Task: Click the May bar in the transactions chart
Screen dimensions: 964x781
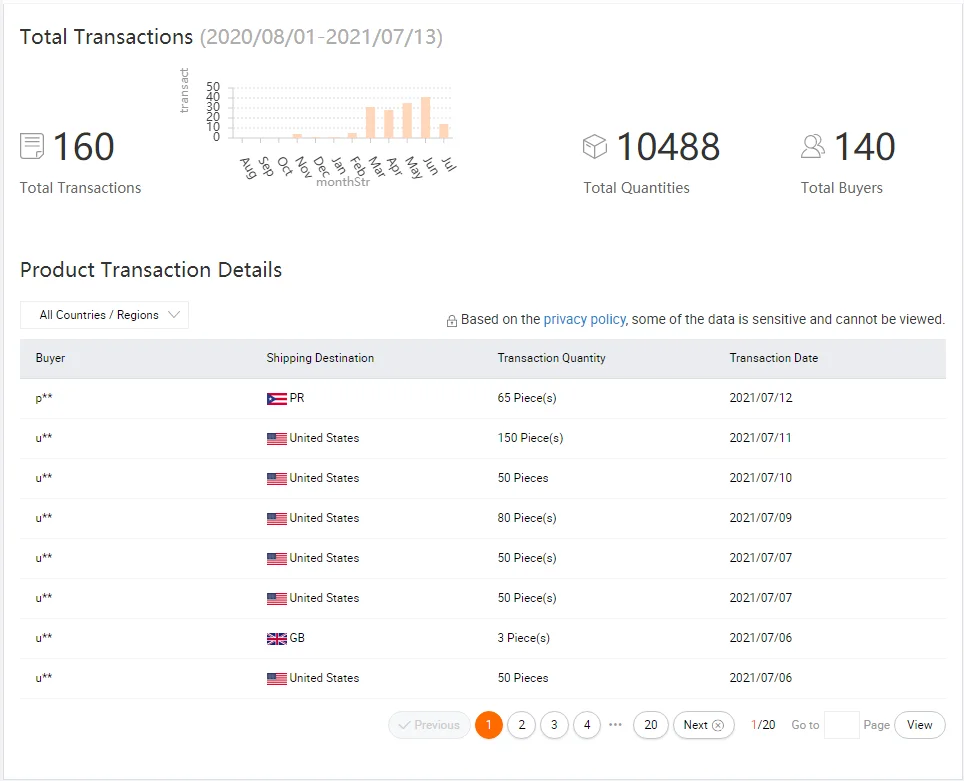Action: tap(407, 121)
